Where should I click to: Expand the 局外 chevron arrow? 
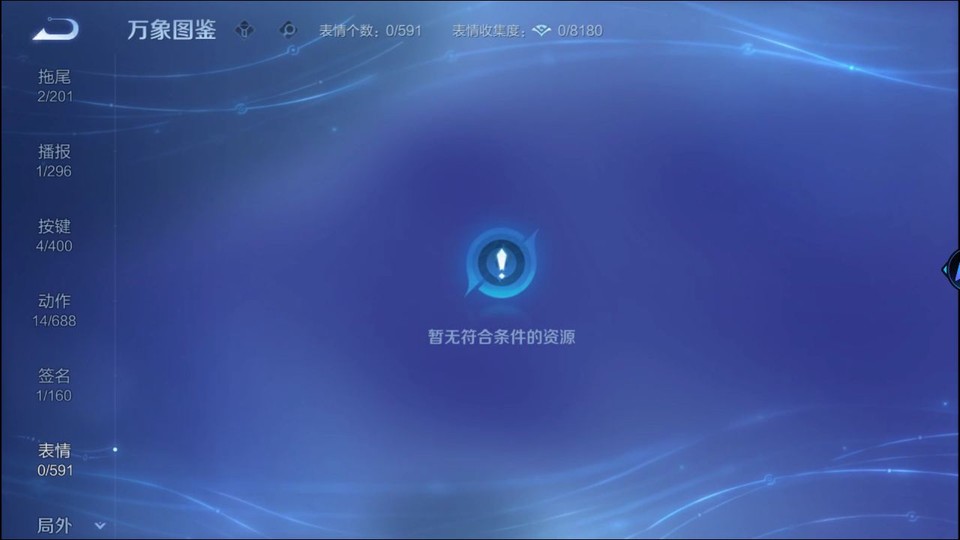pyautogui.click(x=100, y=525)
